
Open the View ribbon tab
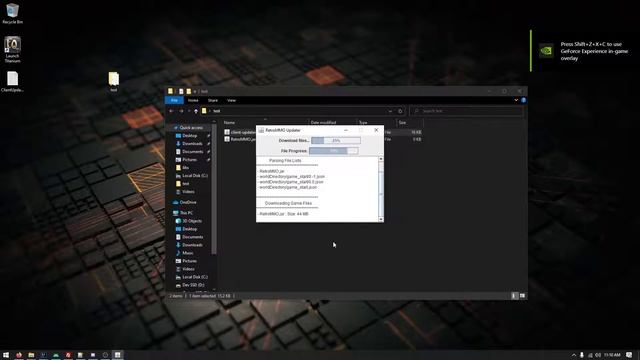231,100
